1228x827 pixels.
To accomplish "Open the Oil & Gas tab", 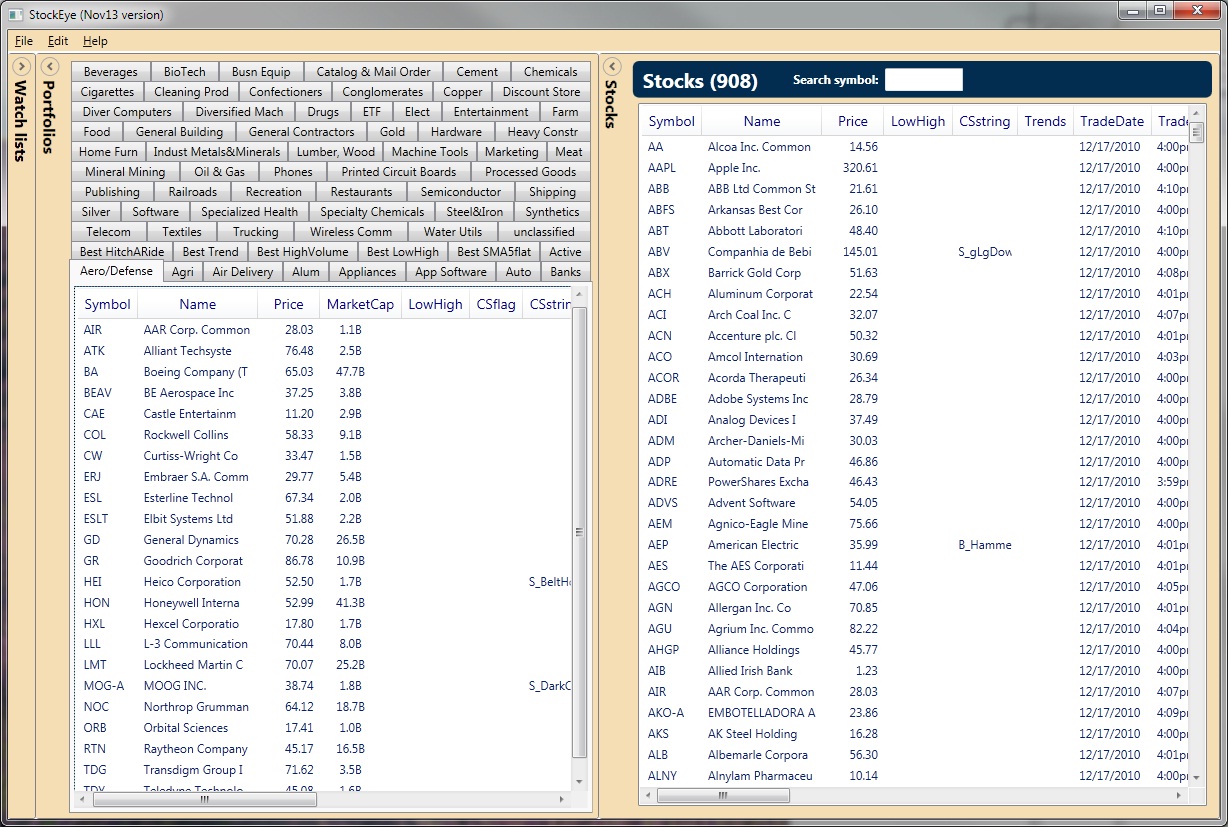I will click(x=220, y=172).
